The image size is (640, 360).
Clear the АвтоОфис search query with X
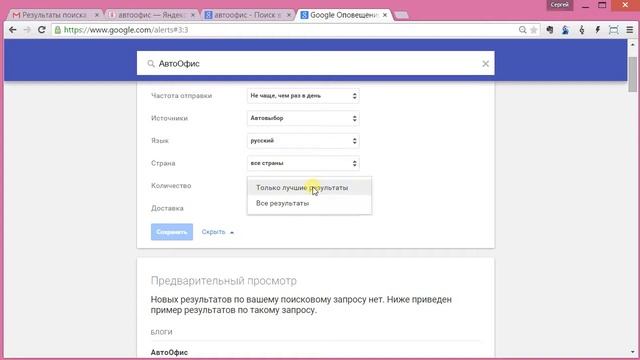[485, 64]
